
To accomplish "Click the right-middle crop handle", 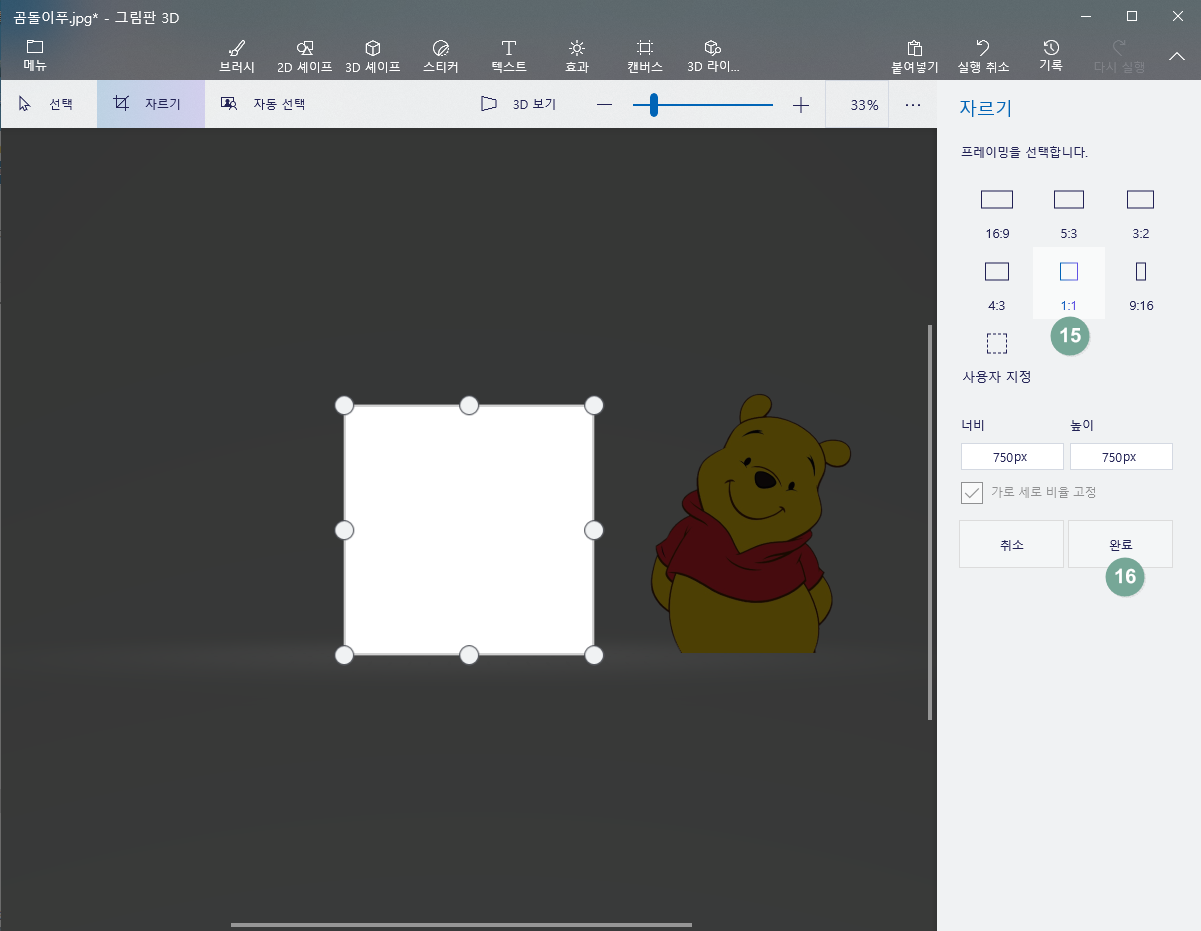I will [594, 530].
